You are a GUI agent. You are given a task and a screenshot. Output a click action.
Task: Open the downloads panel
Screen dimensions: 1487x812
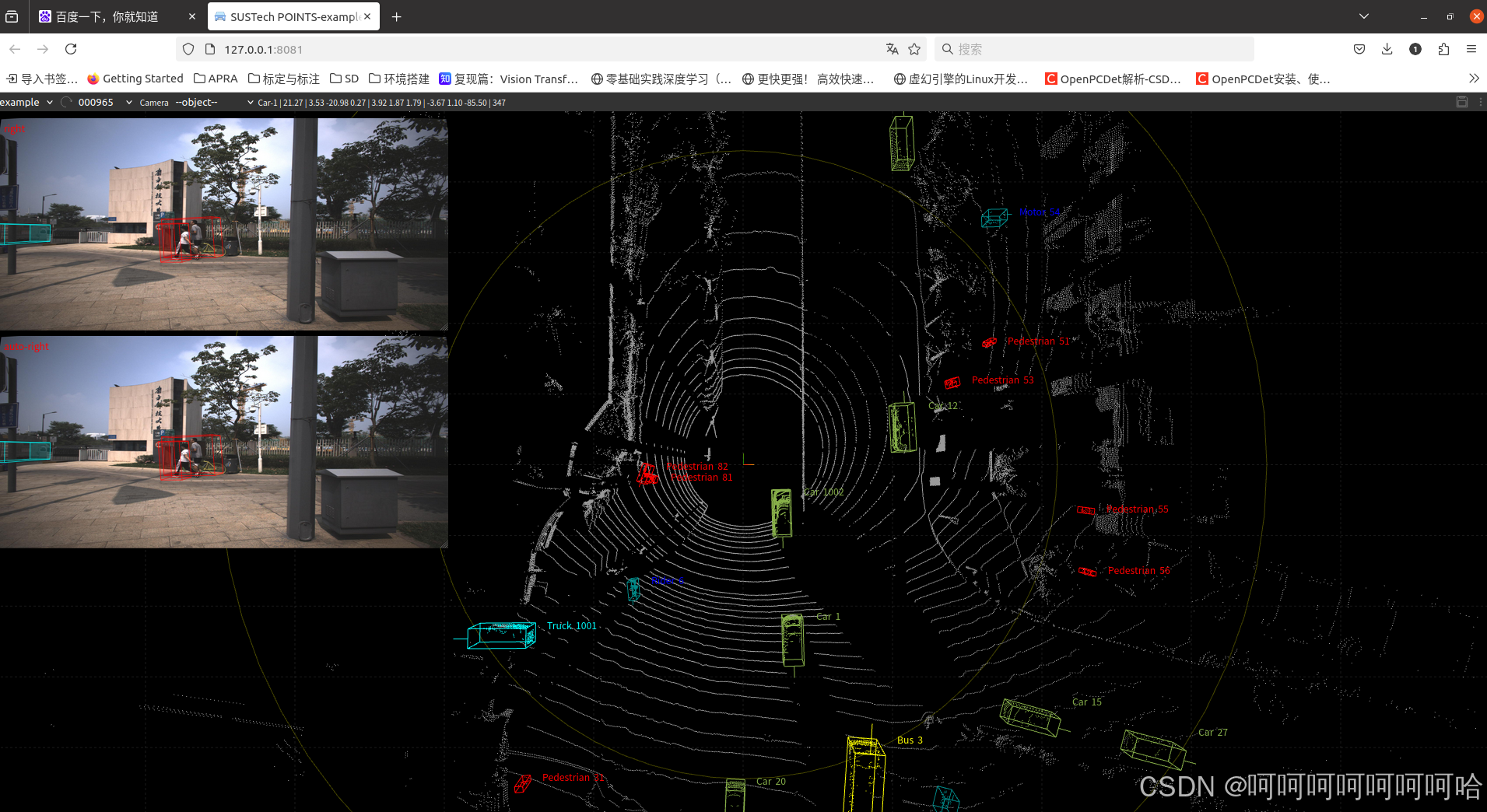1387,49
